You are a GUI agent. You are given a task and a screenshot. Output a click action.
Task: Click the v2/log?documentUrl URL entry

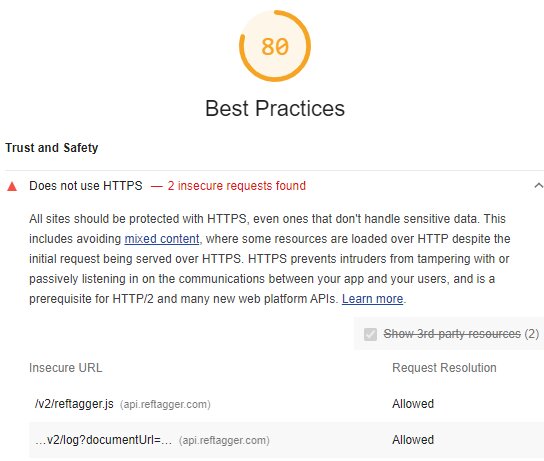(103, 440)
